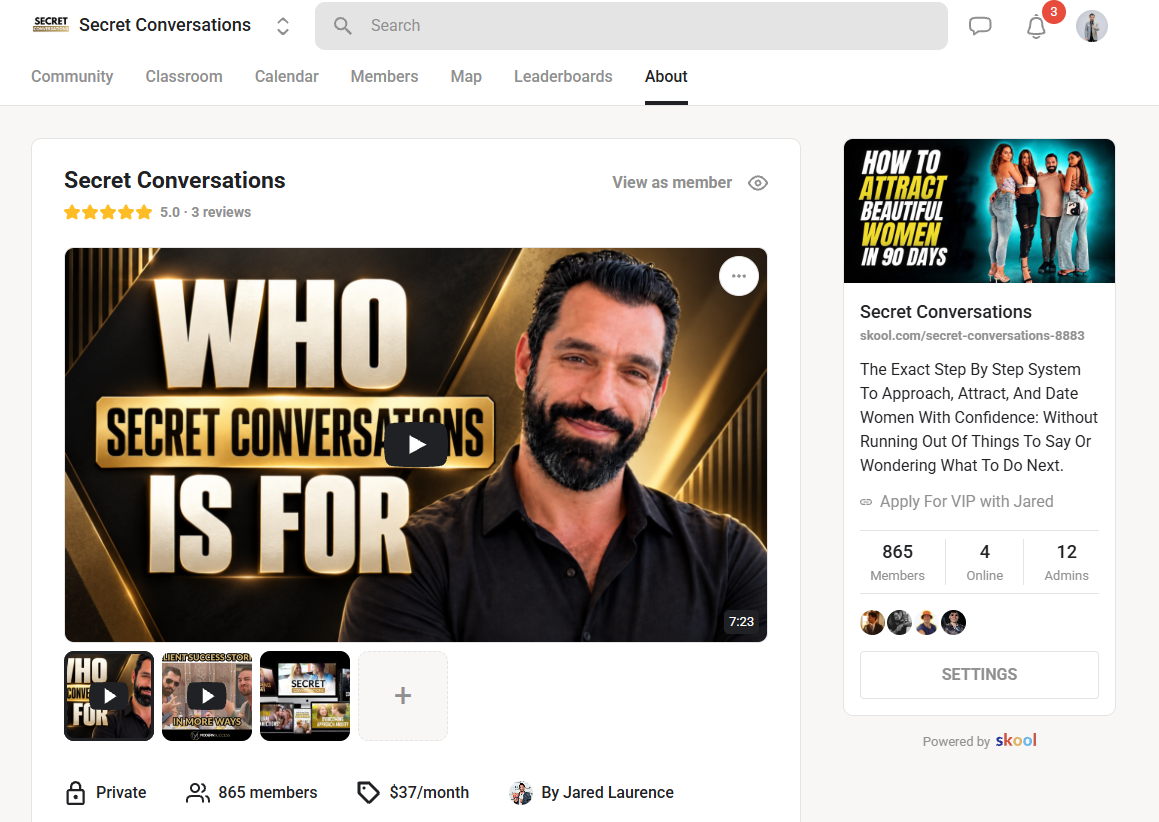Viewport: 1159px width, 822px height.
Task: Click the 865 members people icon
Action: point(197,792)
